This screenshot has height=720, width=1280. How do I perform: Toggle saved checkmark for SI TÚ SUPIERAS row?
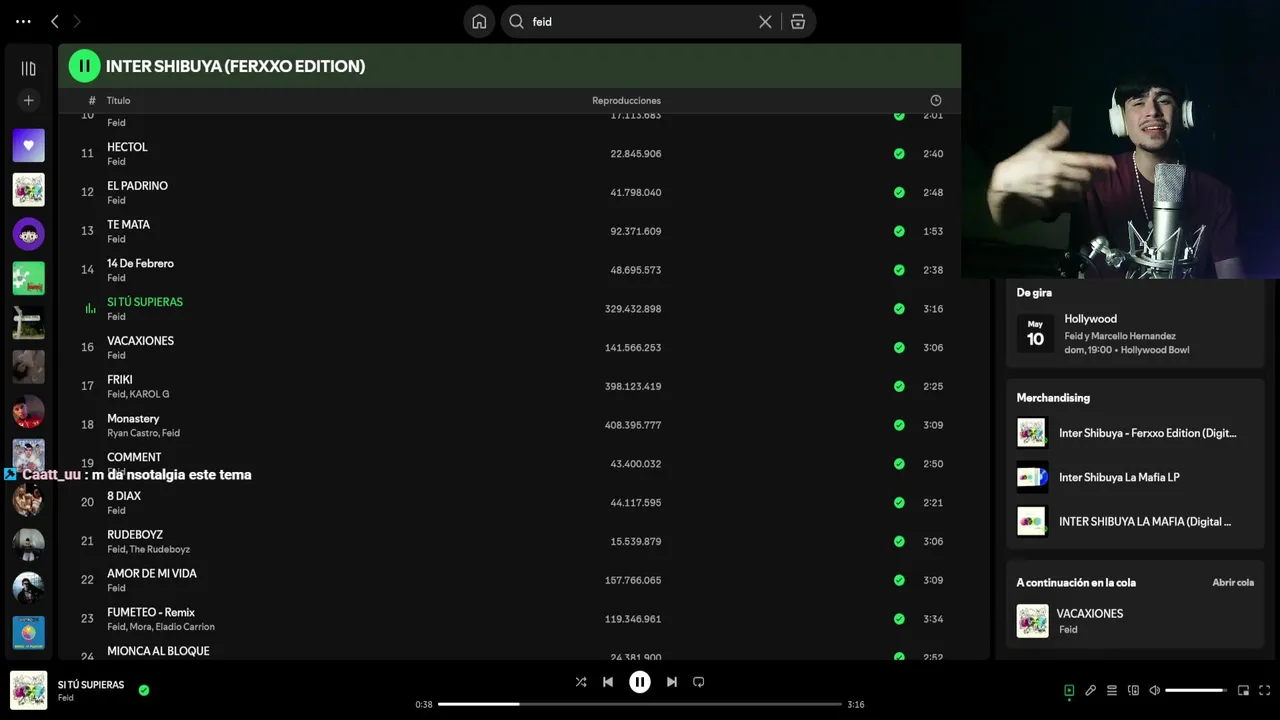(x=899, y=309)
